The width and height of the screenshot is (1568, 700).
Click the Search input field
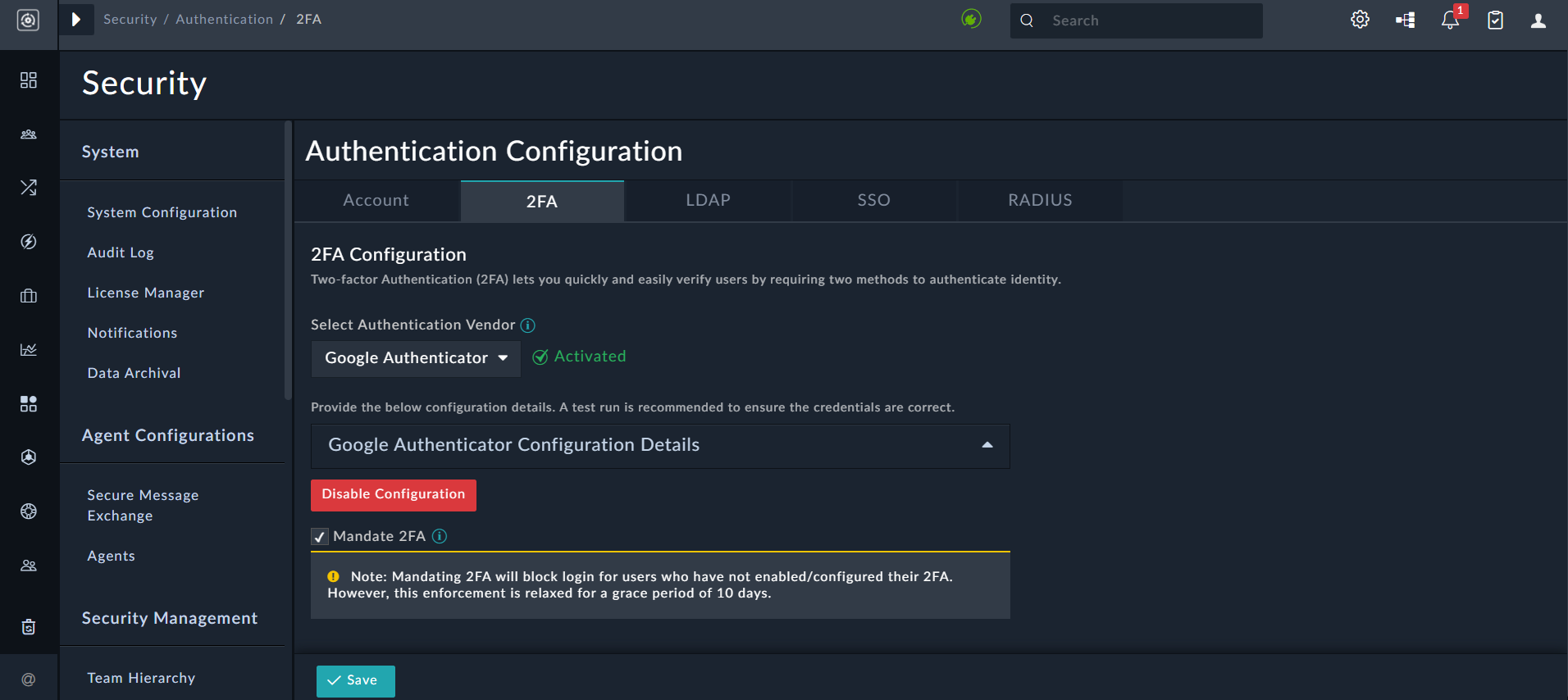point(1148,20)
